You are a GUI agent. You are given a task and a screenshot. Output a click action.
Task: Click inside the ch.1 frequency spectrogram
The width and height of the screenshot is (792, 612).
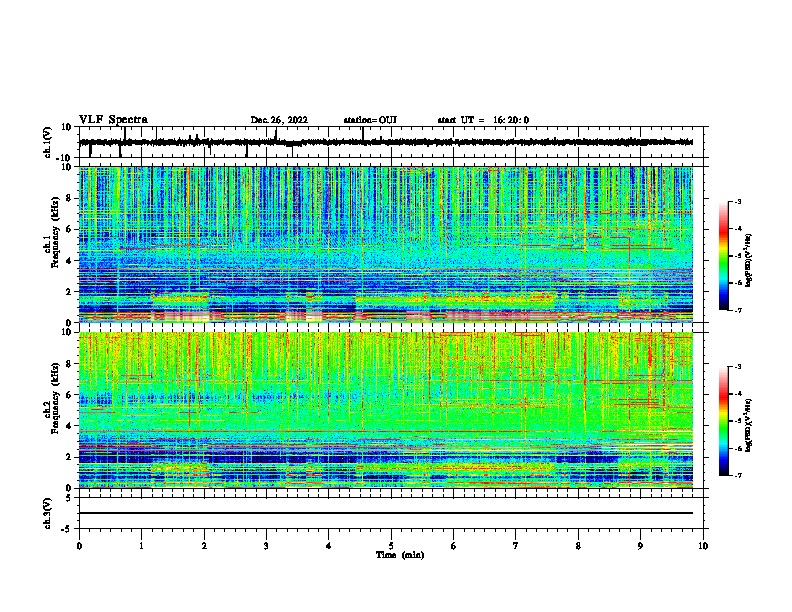391,244
